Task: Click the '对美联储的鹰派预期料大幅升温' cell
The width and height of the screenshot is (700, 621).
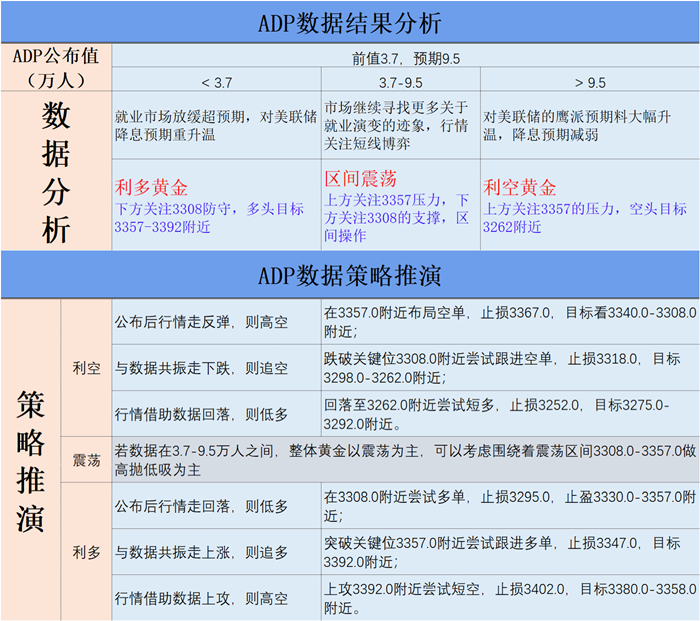Action: pyautogui.click(x=590, y=125)
